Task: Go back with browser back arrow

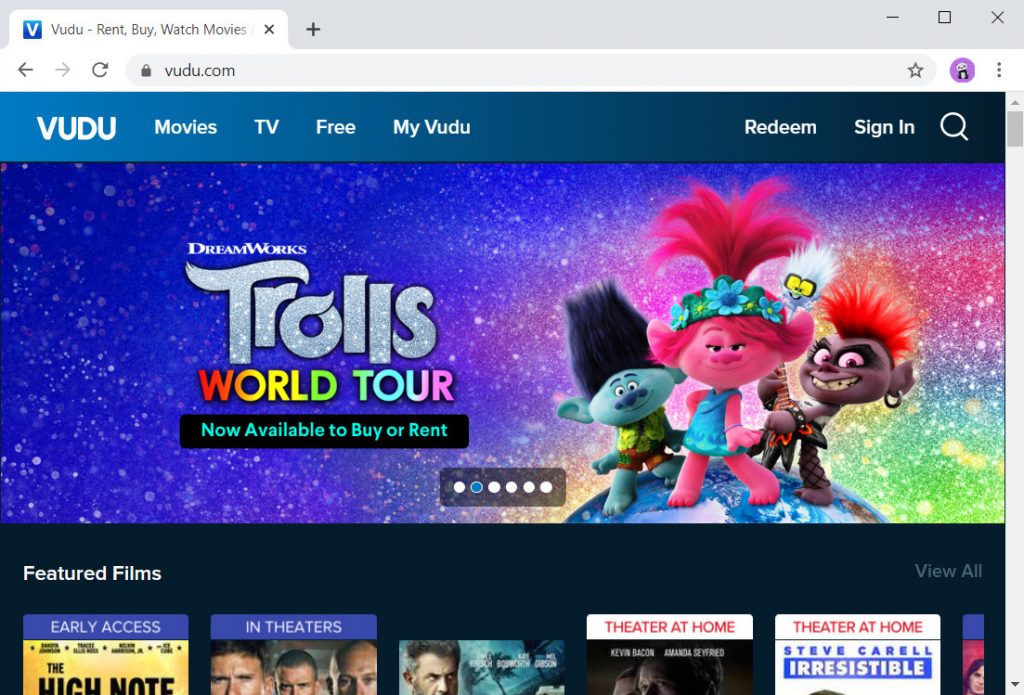Action: (25, 70)
